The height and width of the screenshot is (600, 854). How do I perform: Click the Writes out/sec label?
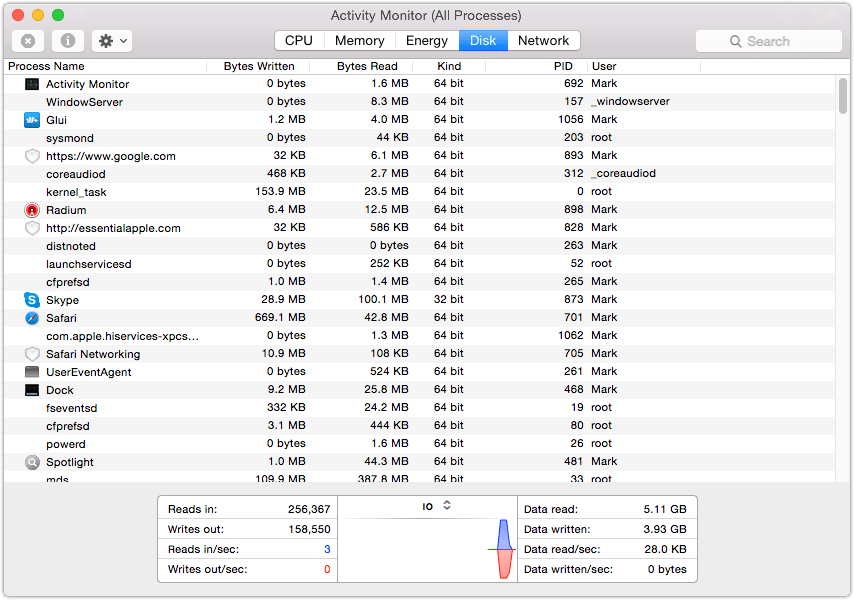[x=208, y=570]
